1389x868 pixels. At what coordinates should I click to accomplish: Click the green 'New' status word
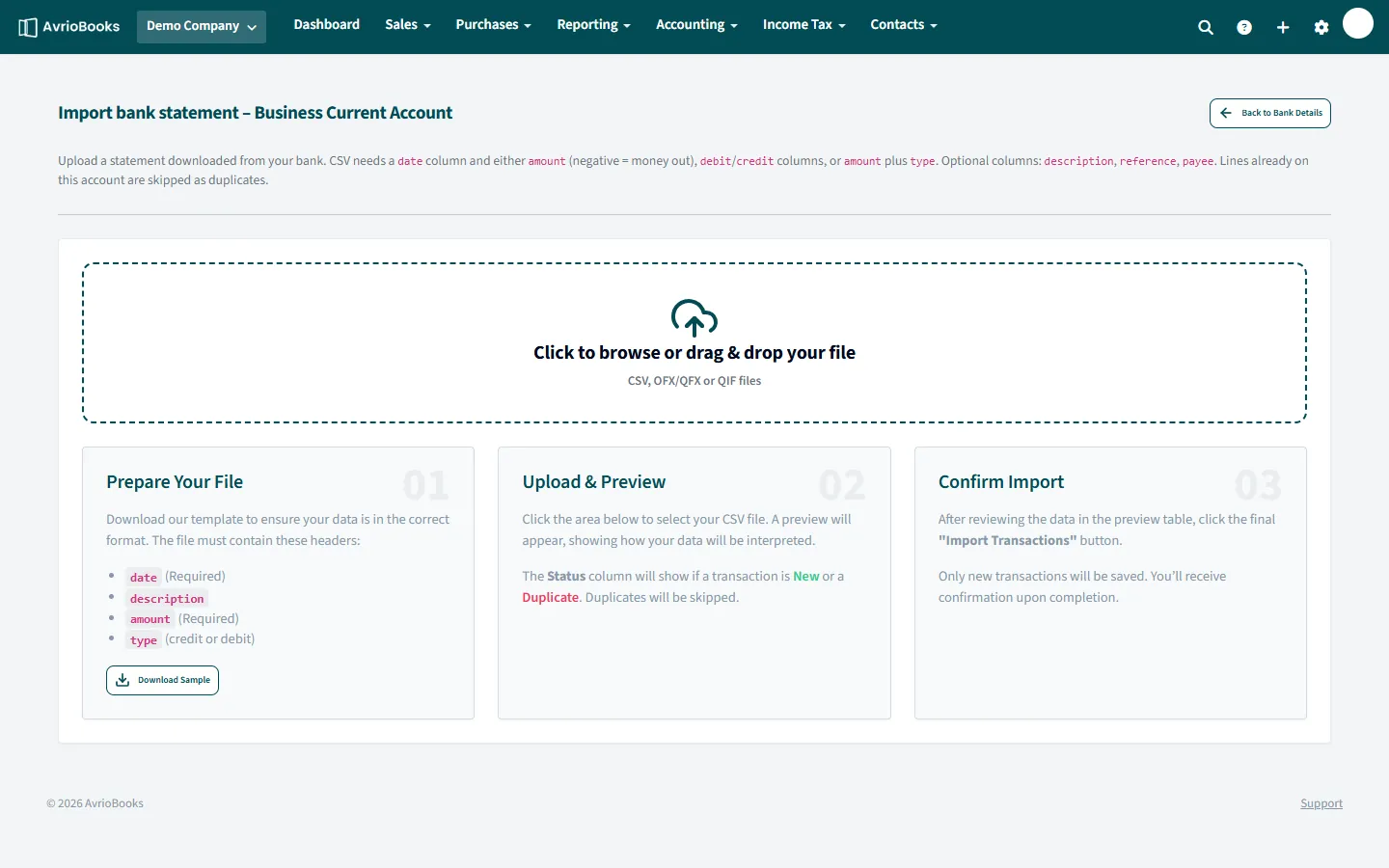[x=806, y=577]
